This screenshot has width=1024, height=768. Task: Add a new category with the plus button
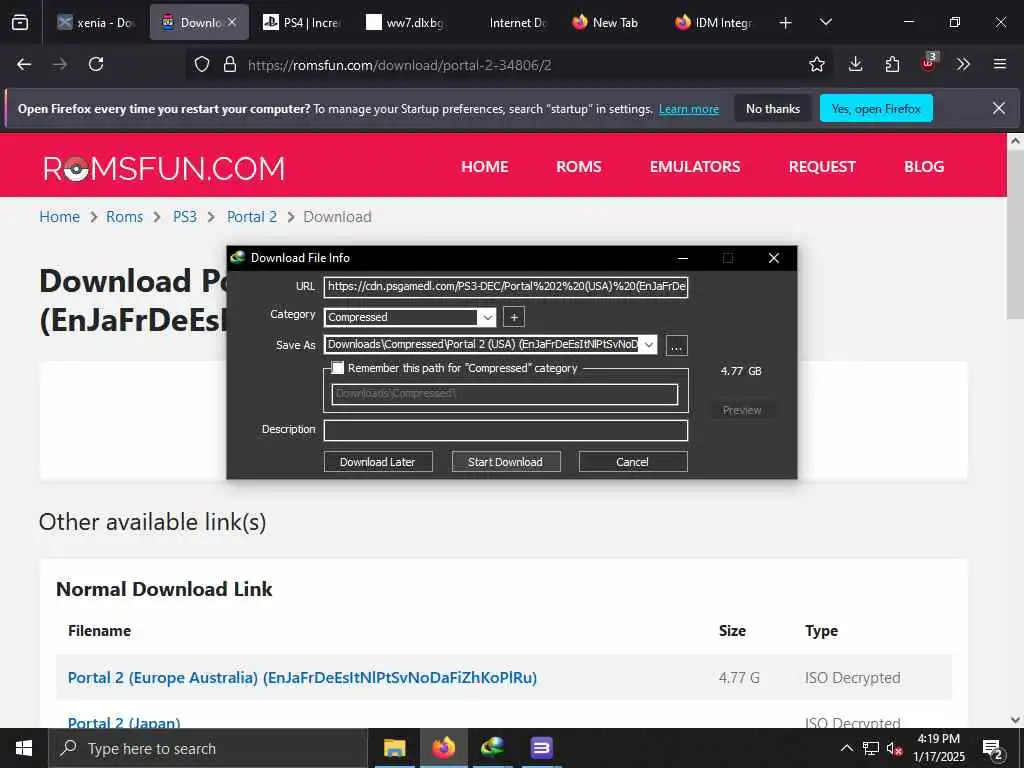[514, 317]
